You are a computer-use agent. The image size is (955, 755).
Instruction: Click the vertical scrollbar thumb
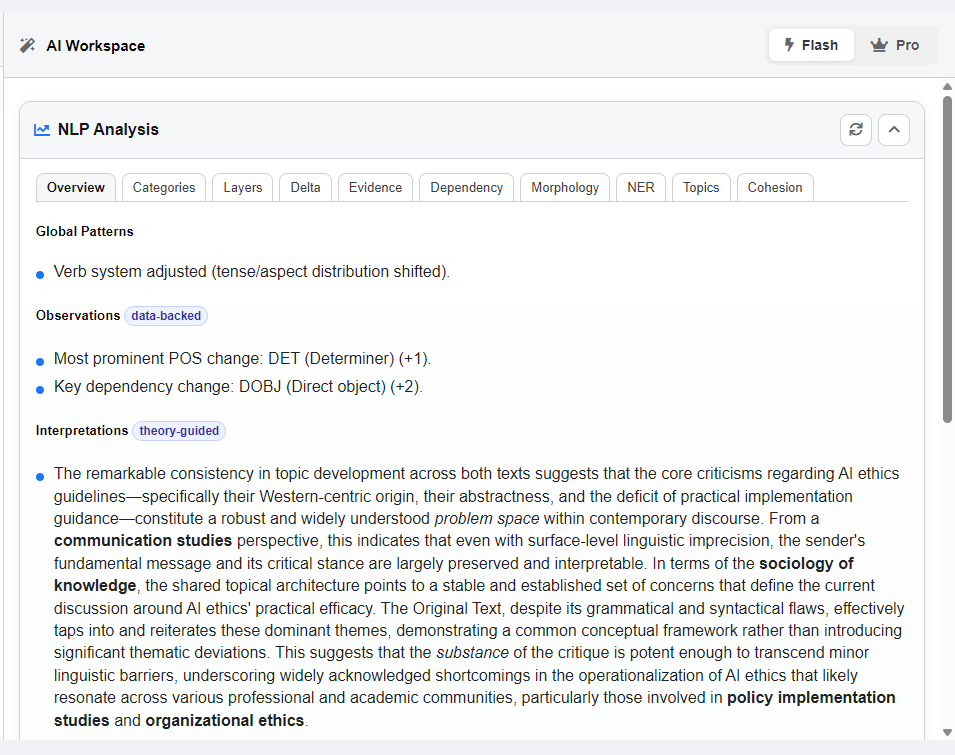947,257
